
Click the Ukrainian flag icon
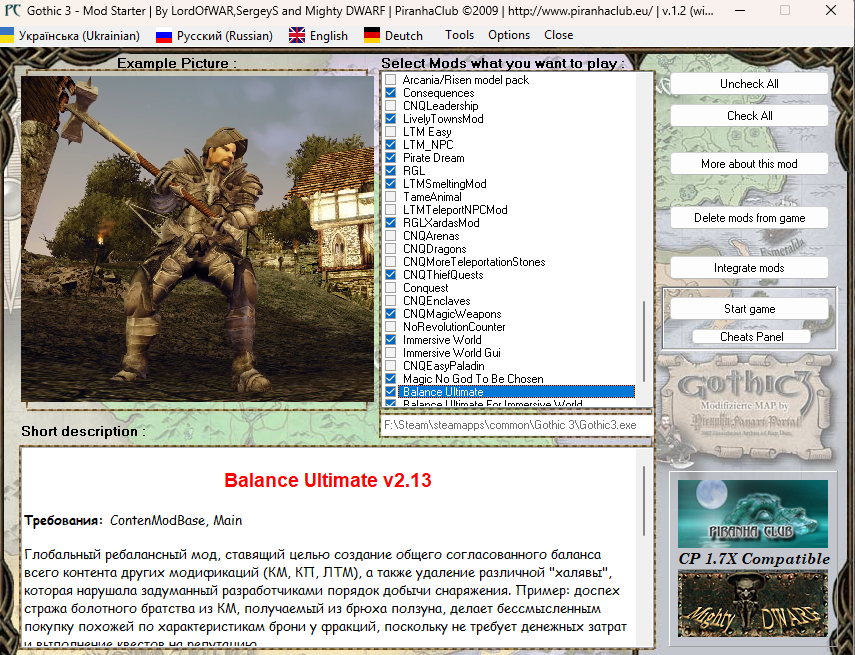[7, 35]
